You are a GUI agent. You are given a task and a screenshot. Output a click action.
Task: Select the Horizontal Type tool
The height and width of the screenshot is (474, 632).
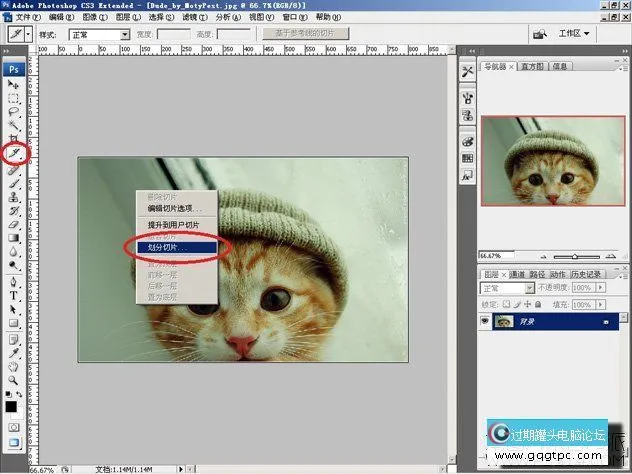coord(14,296)
